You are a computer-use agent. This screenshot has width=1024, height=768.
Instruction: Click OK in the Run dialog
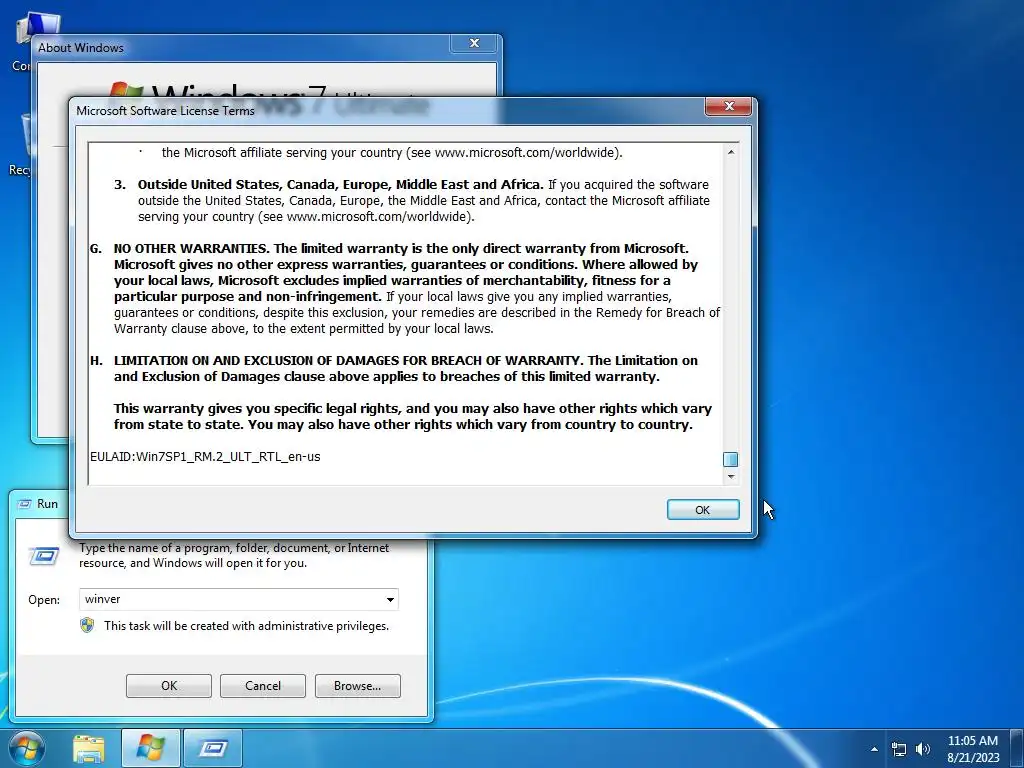click(x=169, y=686)
